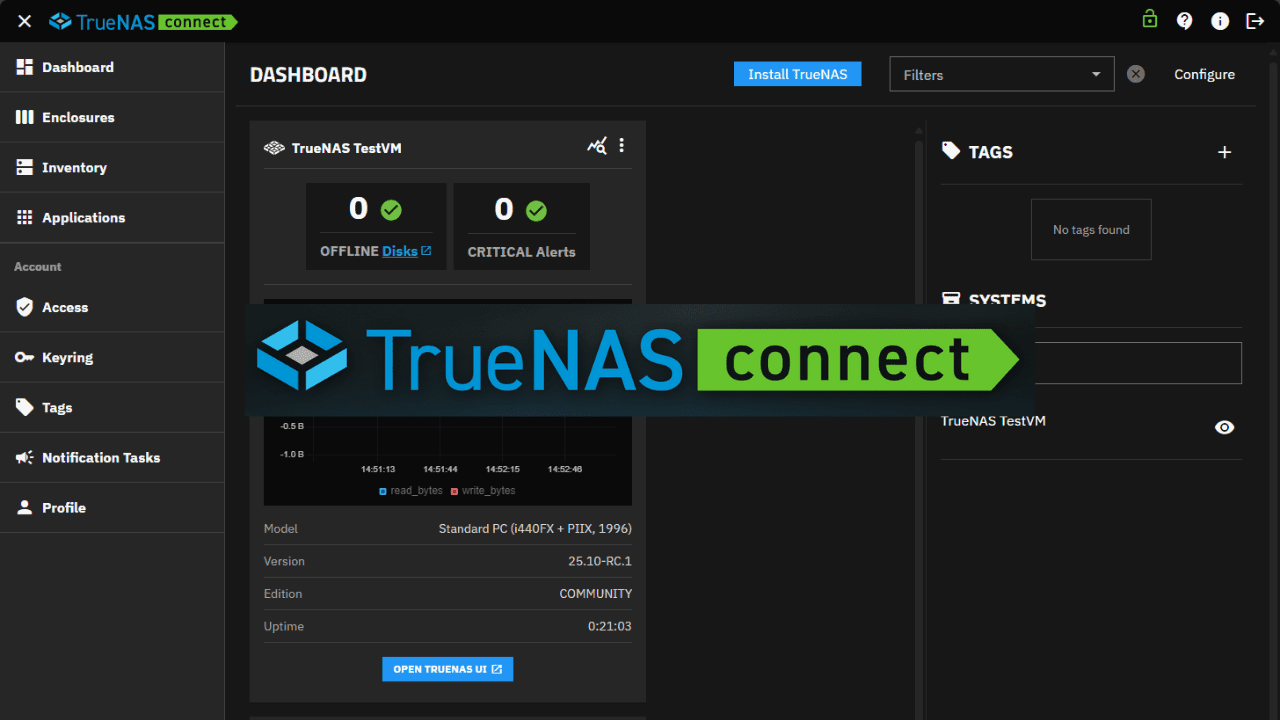Click the '14:51:13' chart time label

point(378,469)
